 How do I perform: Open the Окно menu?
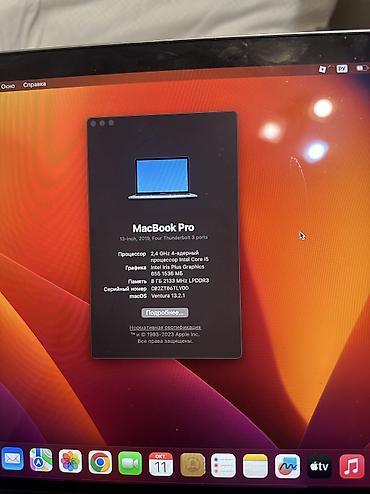click(x=8, y=86)
